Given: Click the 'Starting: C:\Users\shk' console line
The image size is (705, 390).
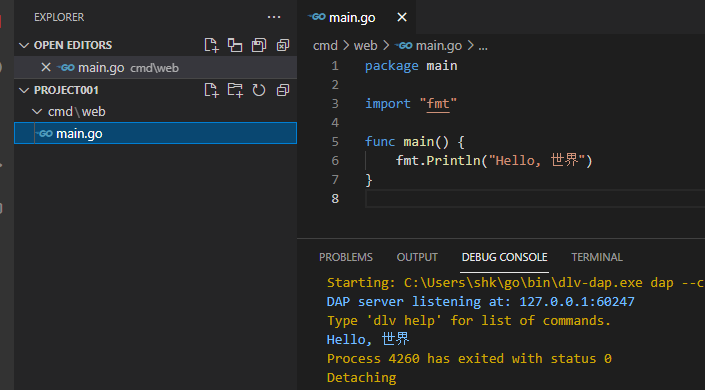Looking at the screenshot, I should 515,282.
